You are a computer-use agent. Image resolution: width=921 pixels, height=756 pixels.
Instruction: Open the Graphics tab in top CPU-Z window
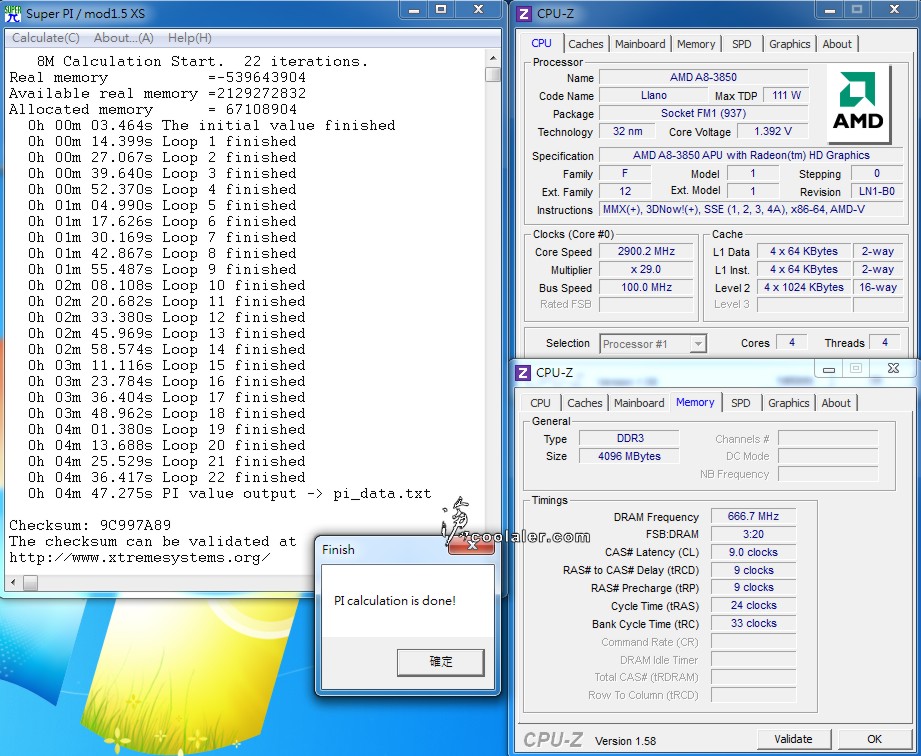coord(789,44)
